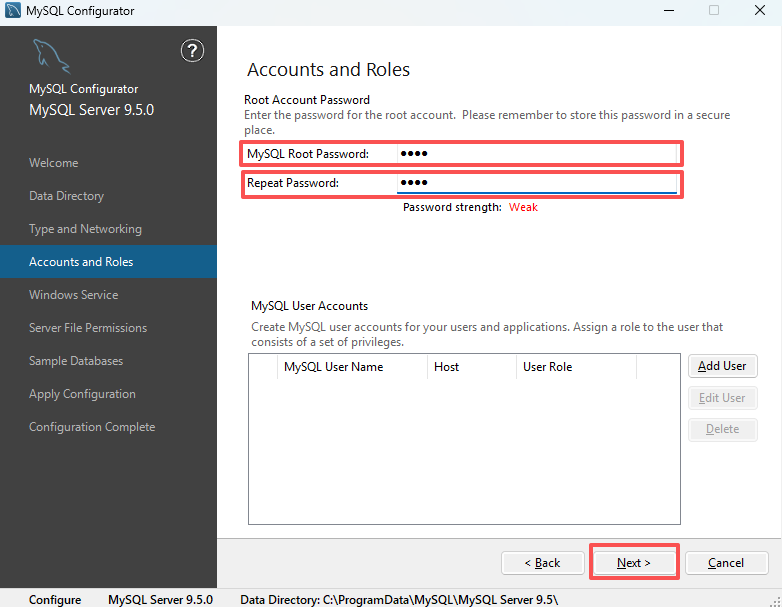Go back with the Back button
This screenshot has height=607, width=782.
point(543,563)
